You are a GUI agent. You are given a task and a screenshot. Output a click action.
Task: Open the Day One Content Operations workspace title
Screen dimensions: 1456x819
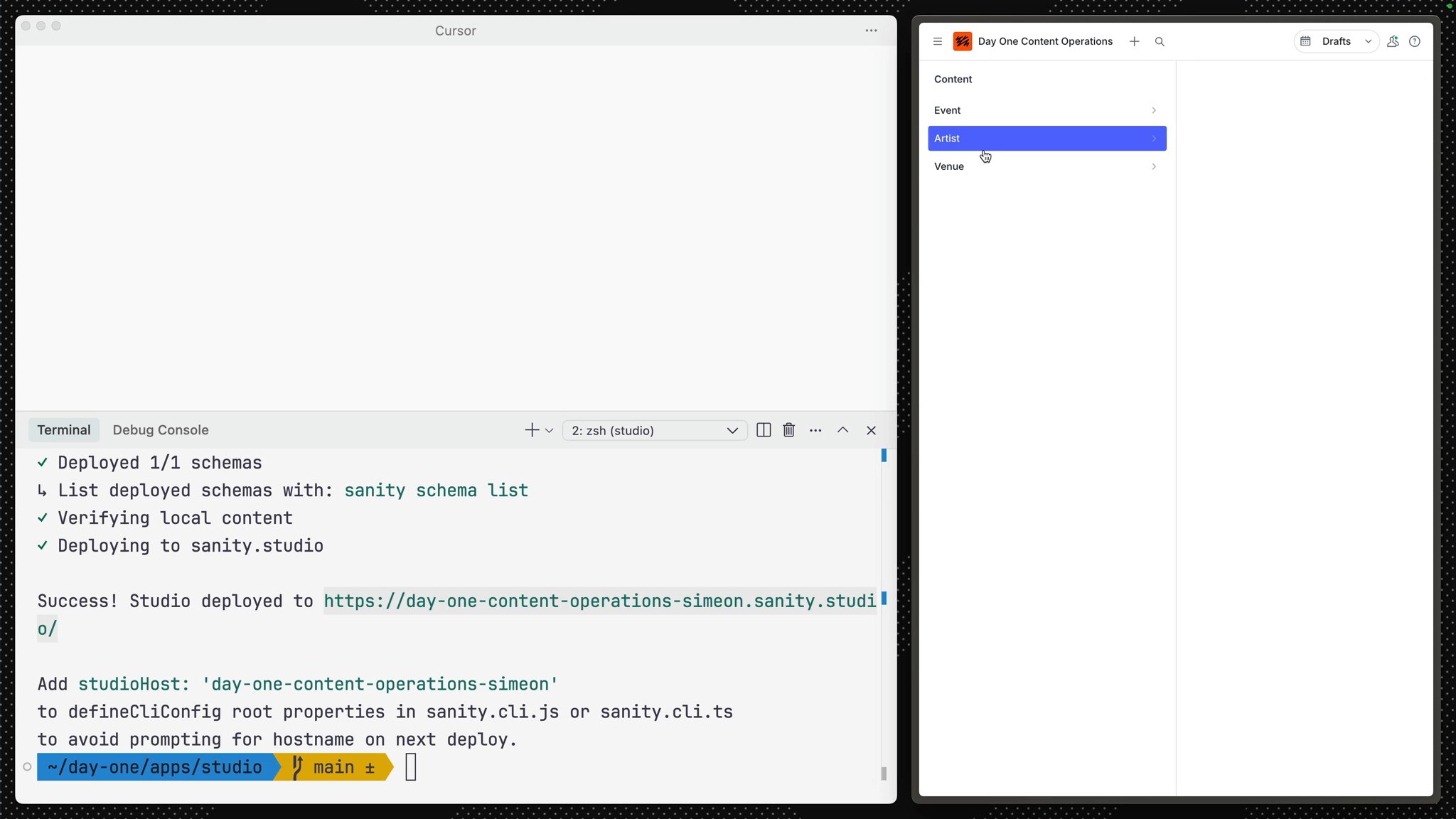coord(1045,41)
